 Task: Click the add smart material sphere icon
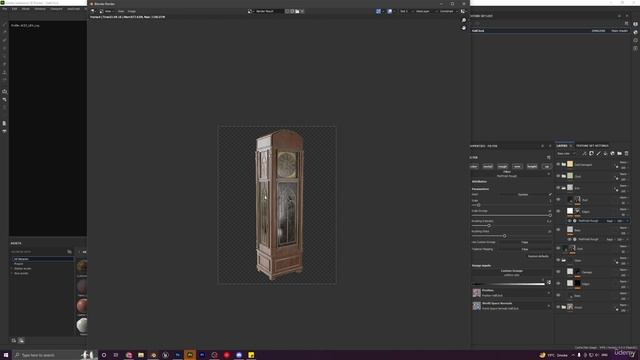pyautogui.click(x=612, y=153)
